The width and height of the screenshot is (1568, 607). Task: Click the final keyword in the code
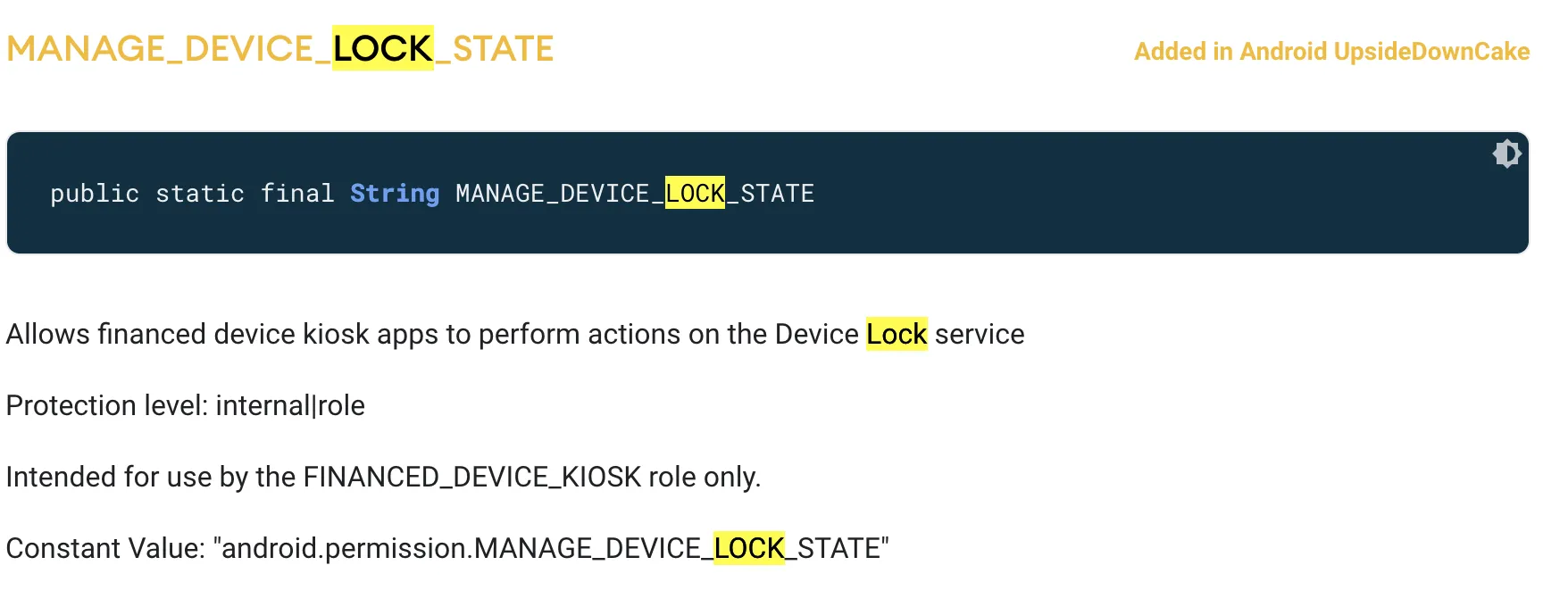[297, 194]
